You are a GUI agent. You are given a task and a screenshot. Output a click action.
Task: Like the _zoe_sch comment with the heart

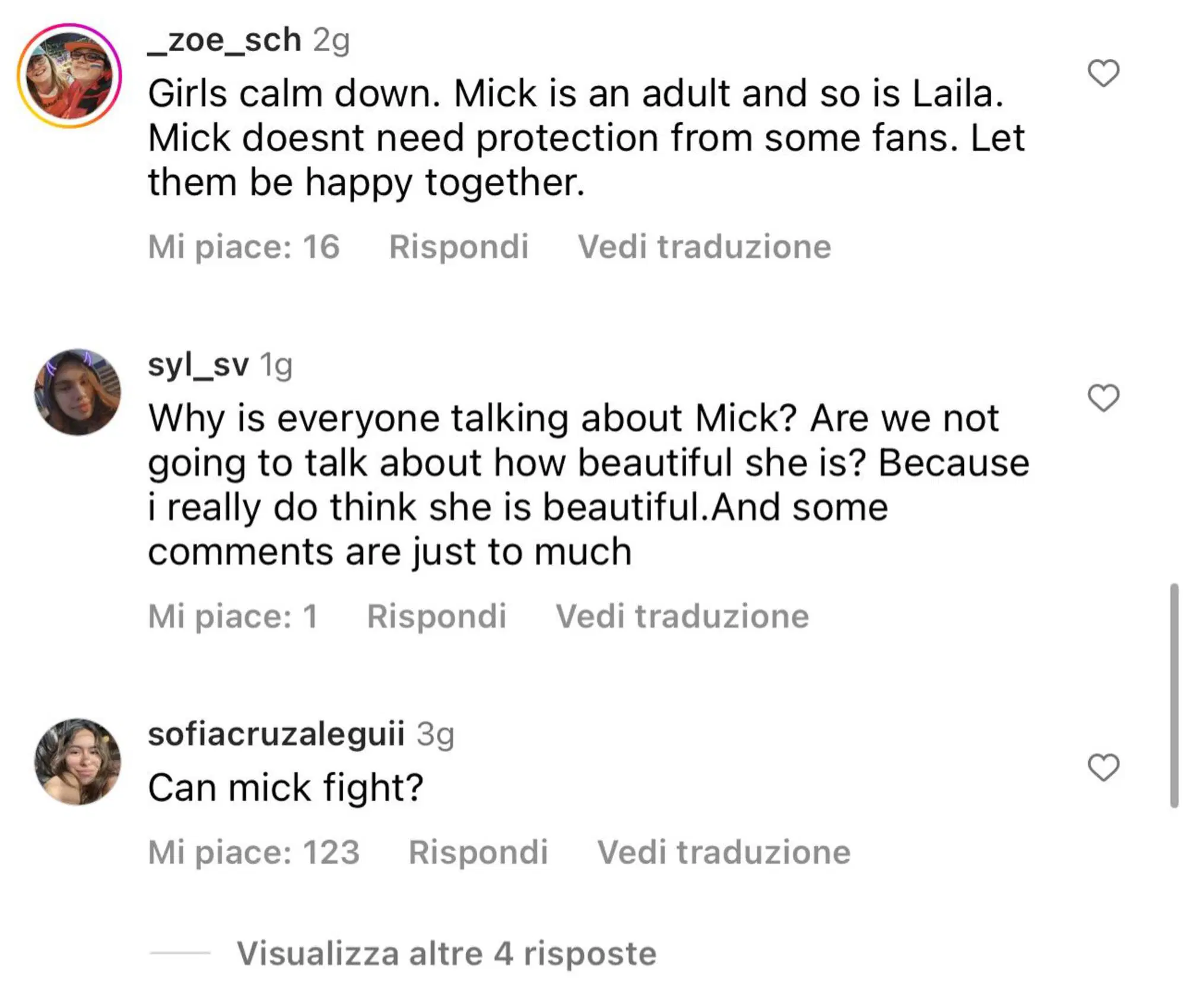(1103, 74)
